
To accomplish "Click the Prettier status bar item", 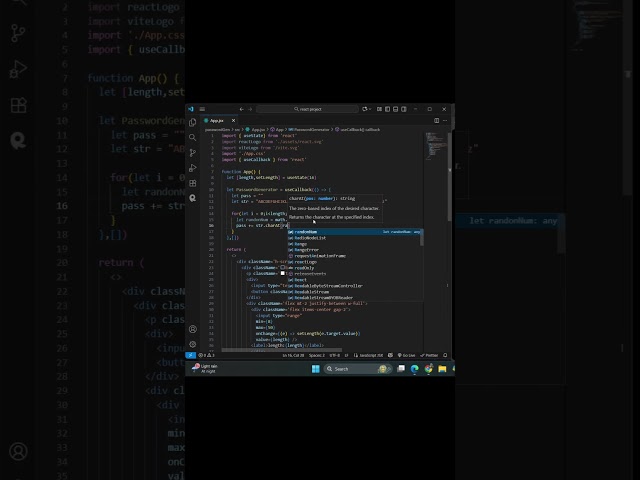I will point(429,355).
